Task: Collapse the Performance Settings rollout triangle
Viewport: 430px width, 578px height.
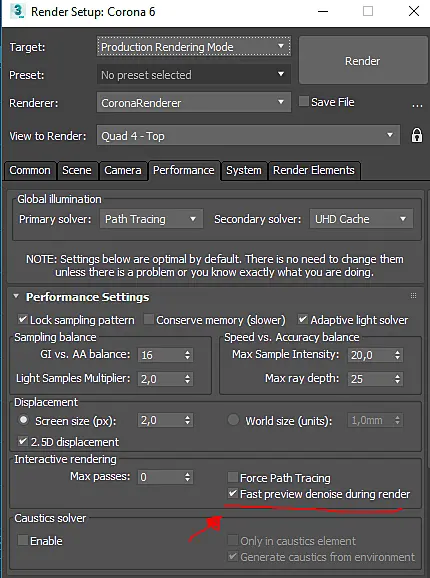Action: tap(16, 296)
